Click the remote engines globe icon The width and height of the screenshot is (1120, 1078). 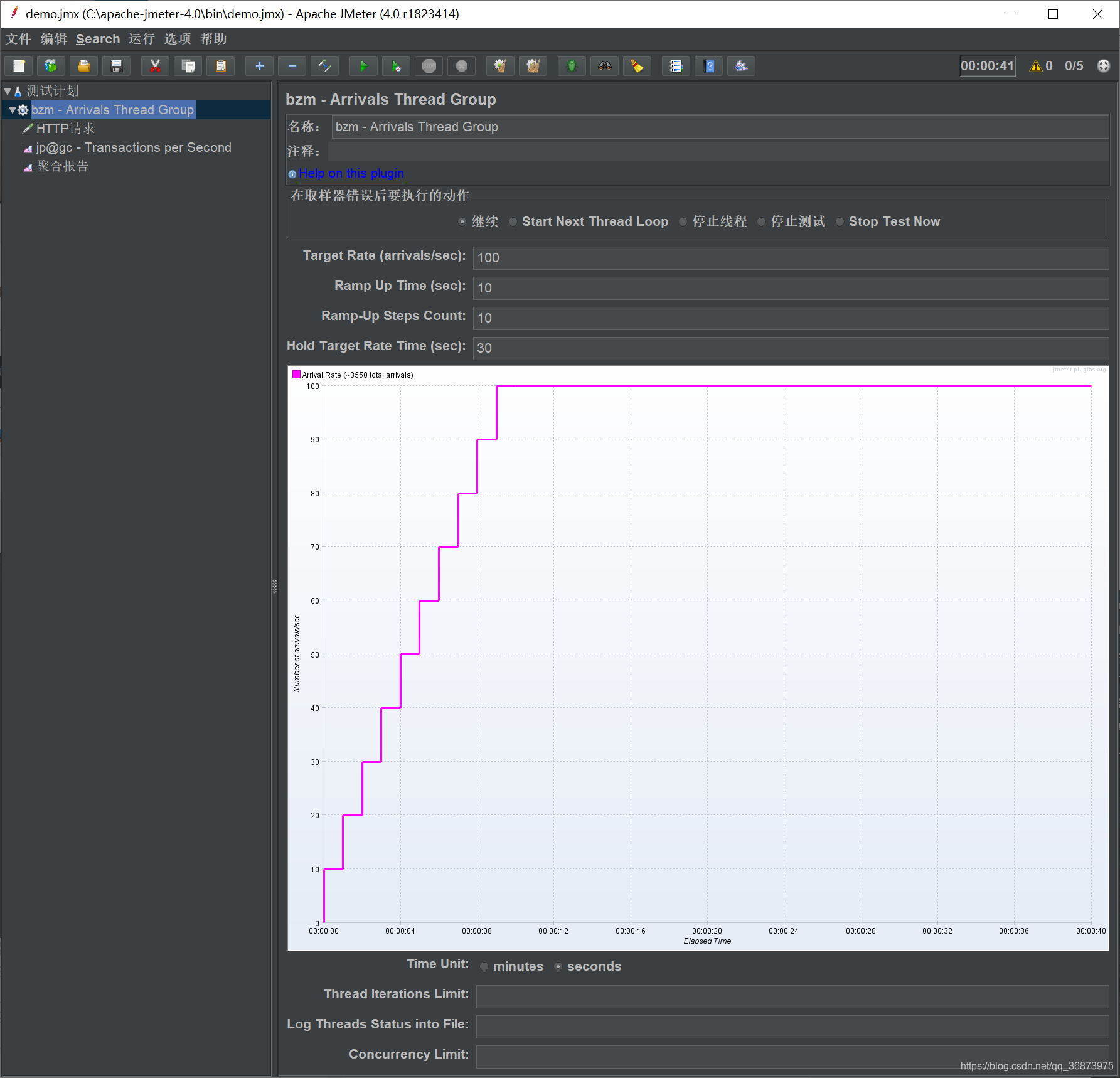1104,66
